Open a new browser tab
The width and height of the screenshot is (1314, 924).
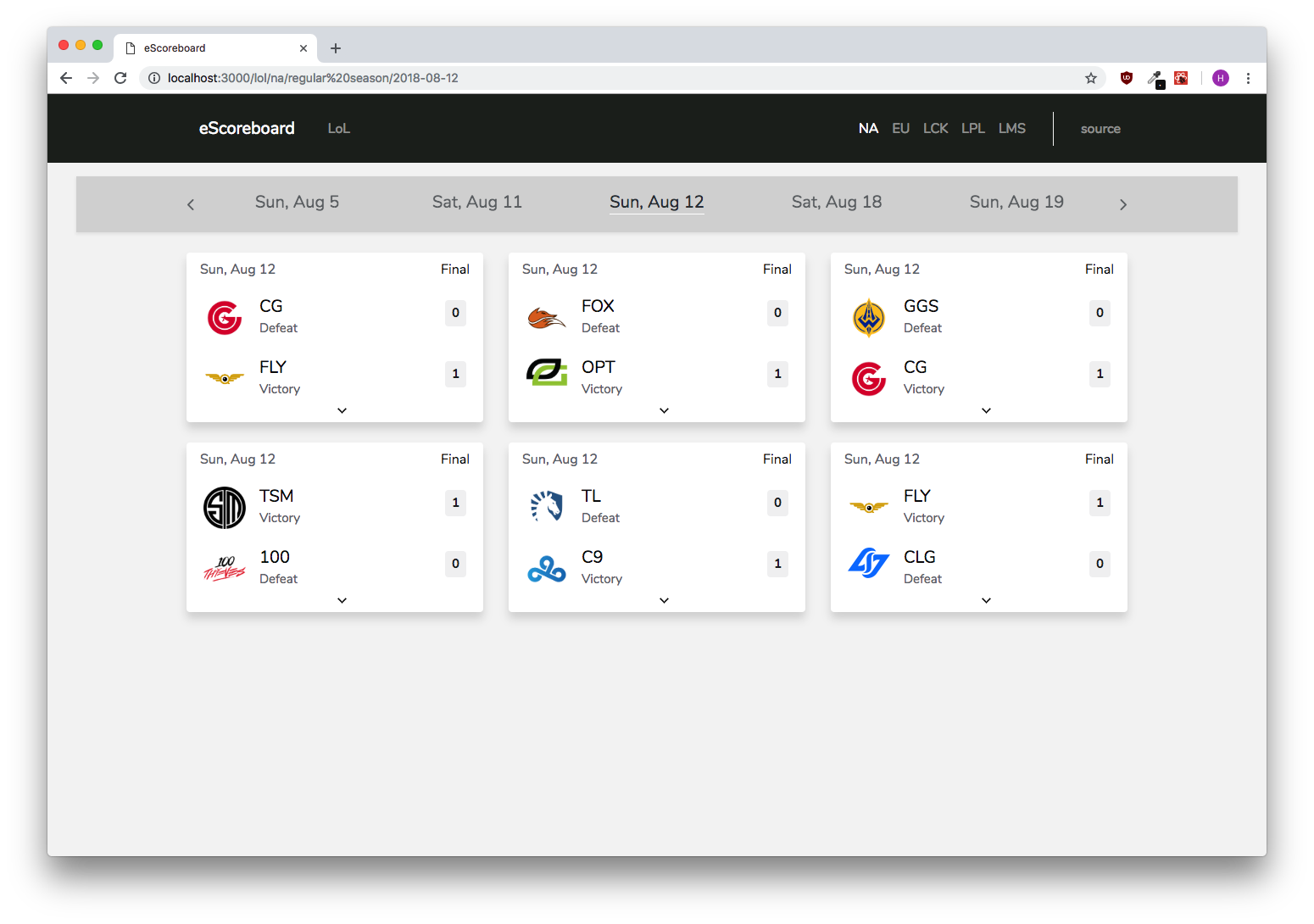(336, 48)
